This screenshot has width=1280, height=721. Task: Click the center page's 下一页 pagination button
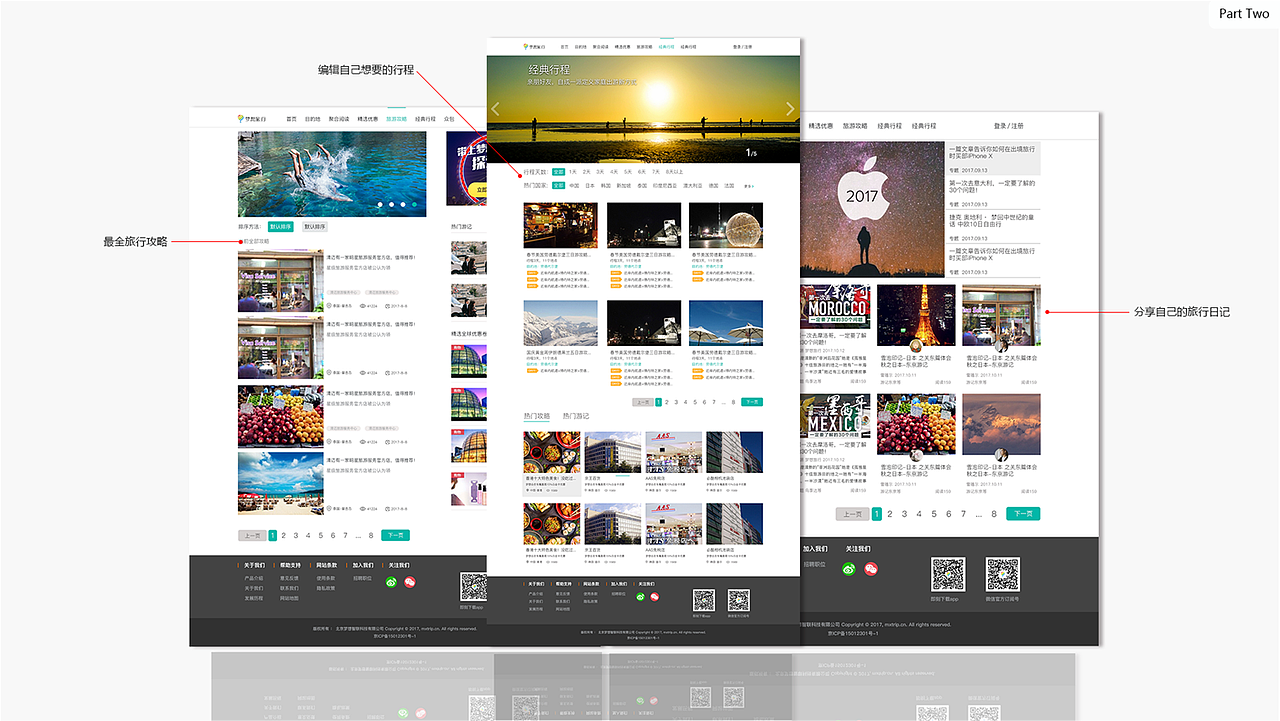tap(752, 402)
